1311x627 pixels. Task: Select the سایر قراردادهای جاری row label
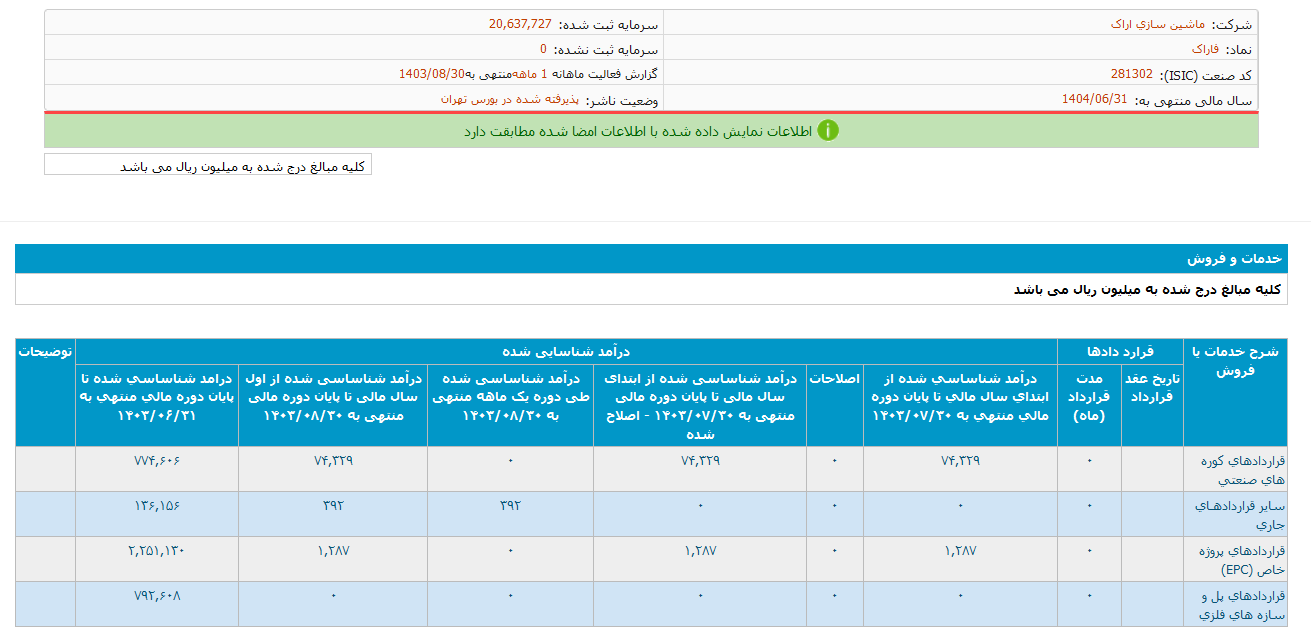click(x=1240, y=514)
